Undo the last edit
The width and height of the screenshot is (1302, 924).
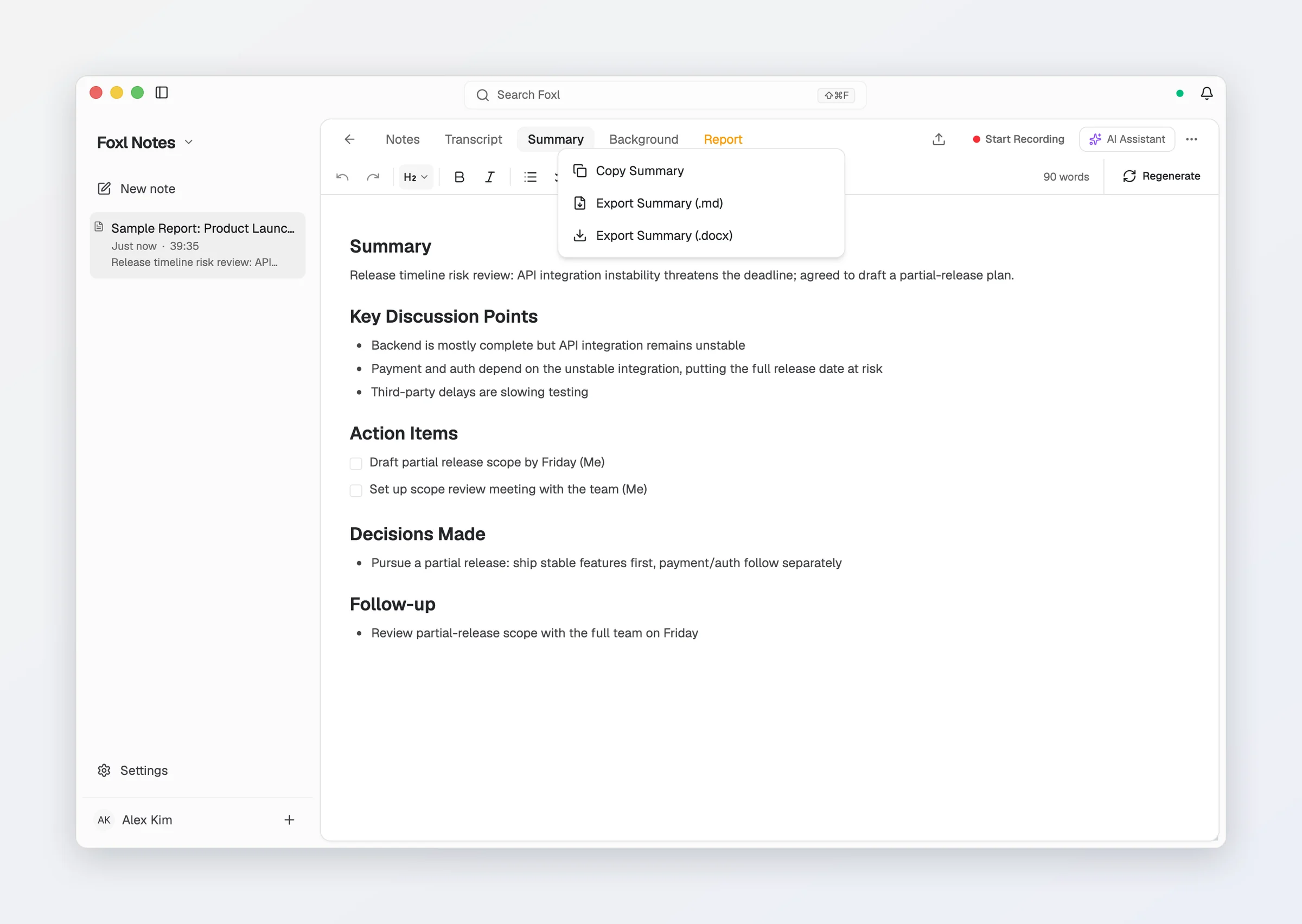point(342,177)
